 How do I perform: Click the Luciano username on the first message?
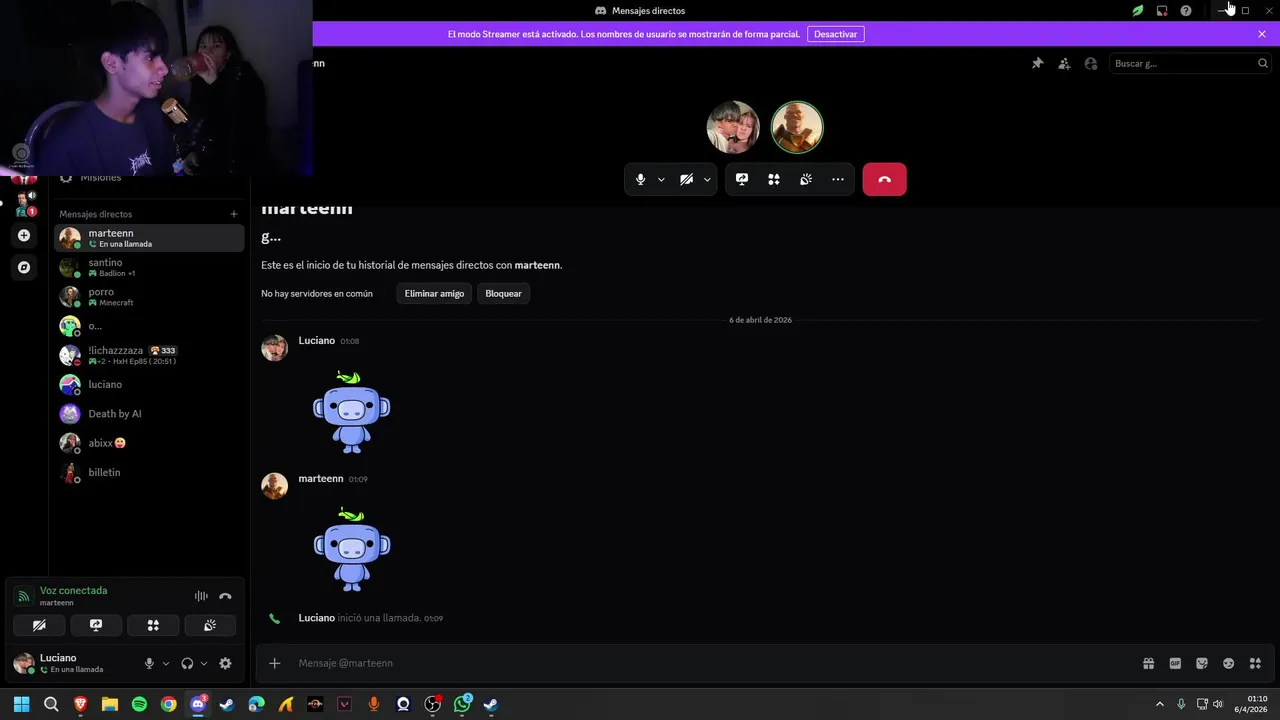(x=317, y=340)
